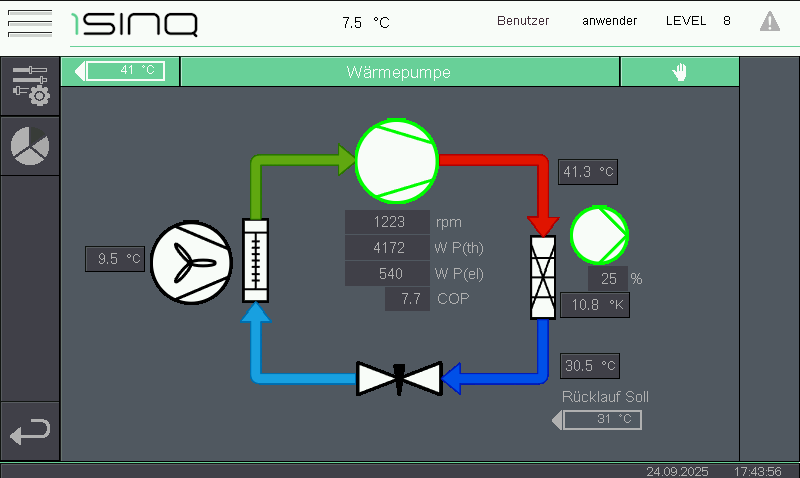800x478 pixels.
Task: Click the expansion valve symbol
Action: pyautogui.click(x=399, y=378)
